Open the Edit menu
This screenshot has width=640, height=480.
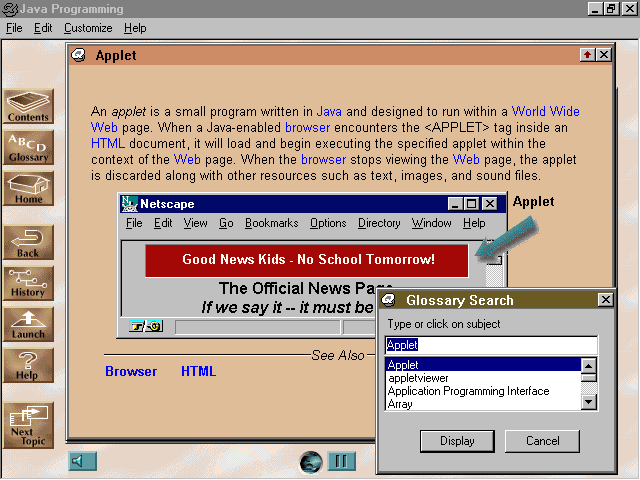(43, 28)
